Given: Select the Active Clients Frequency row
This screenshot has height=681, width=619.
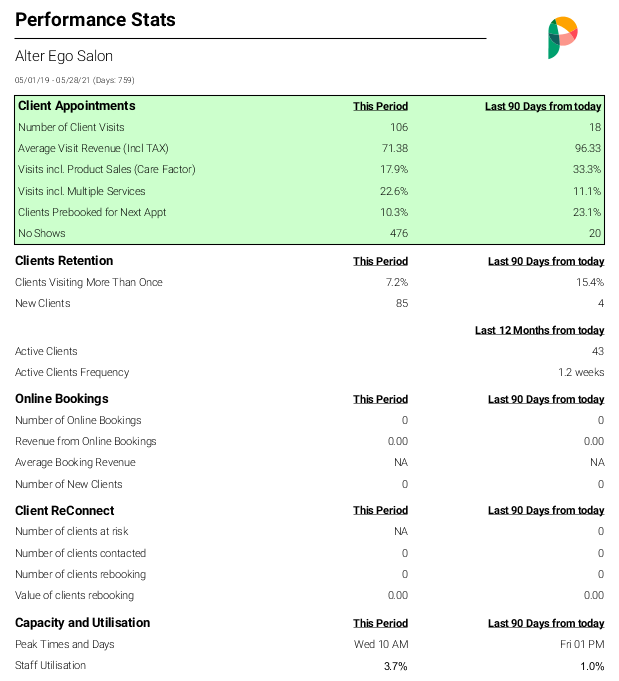Looking at the screenshot, I should (x=309, y=372).
